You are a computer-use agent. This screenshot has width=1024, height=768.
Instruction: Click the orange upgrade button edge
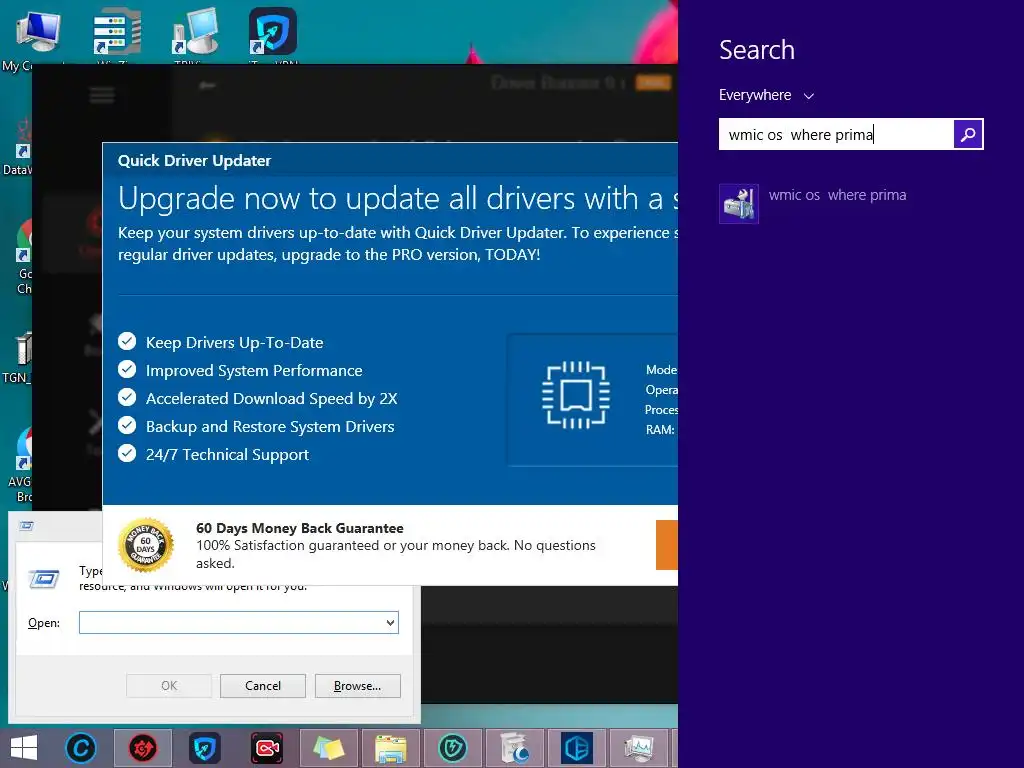click(x=667, y=545)
